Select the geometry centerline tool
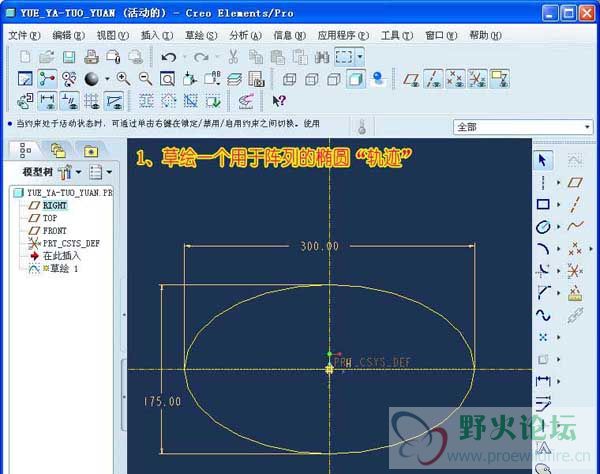This screenshot has height=474, width=600. (x=575, y=204)
